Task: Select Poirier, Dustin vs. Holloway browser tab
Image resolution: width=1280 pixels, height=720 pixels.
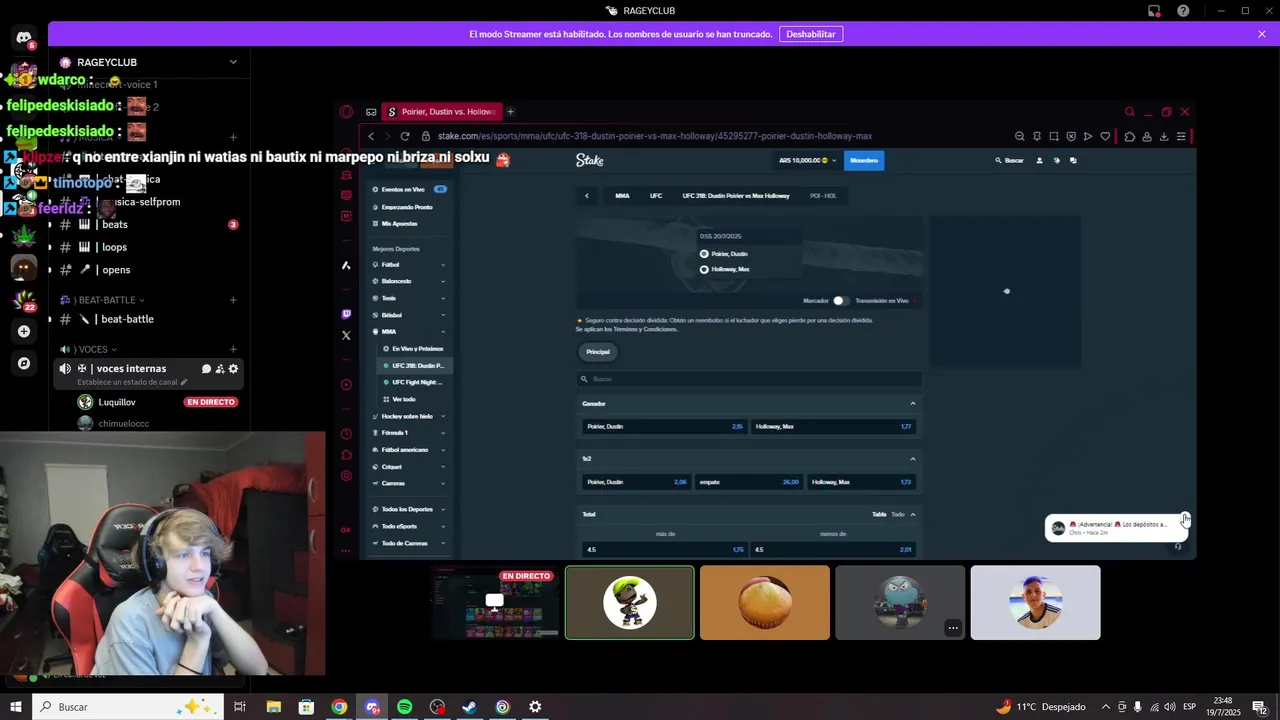Action: [441, 112]
